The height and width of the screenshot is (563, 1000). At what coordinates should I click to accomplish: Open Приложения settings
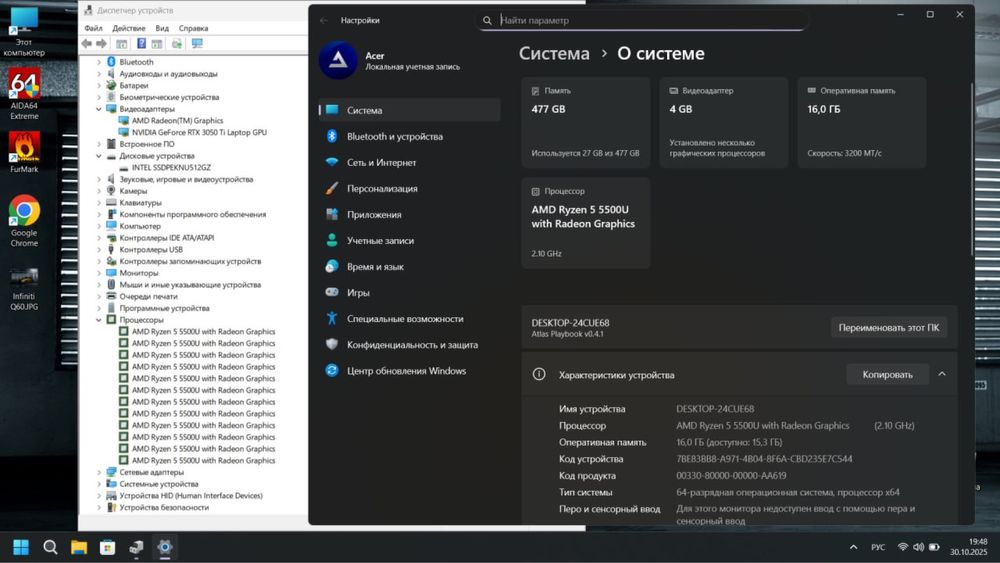click(x=409, y=215)
